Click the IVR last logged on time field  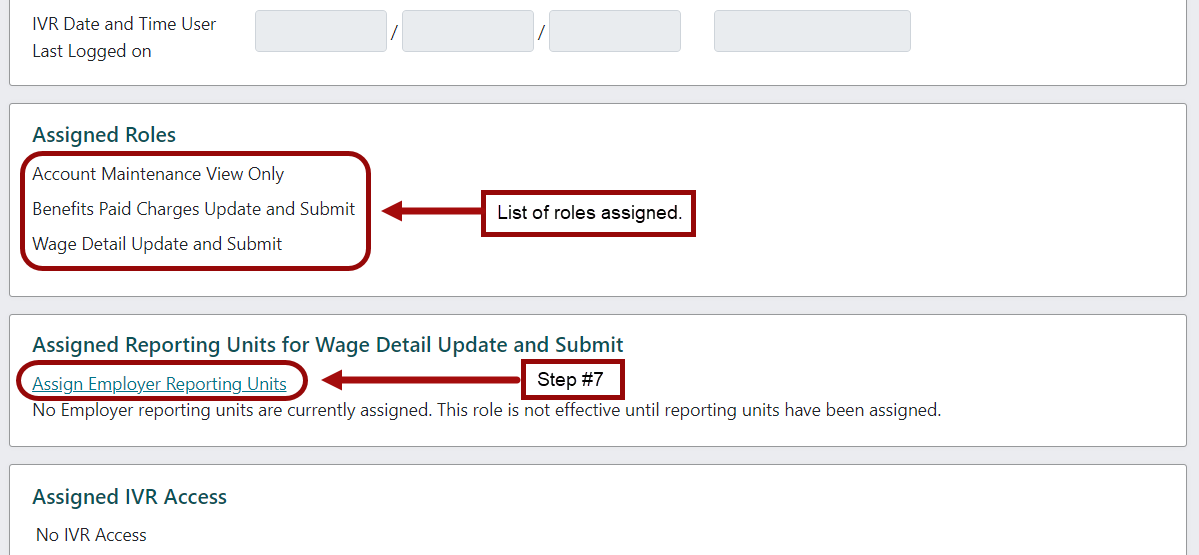click(811, 31)
